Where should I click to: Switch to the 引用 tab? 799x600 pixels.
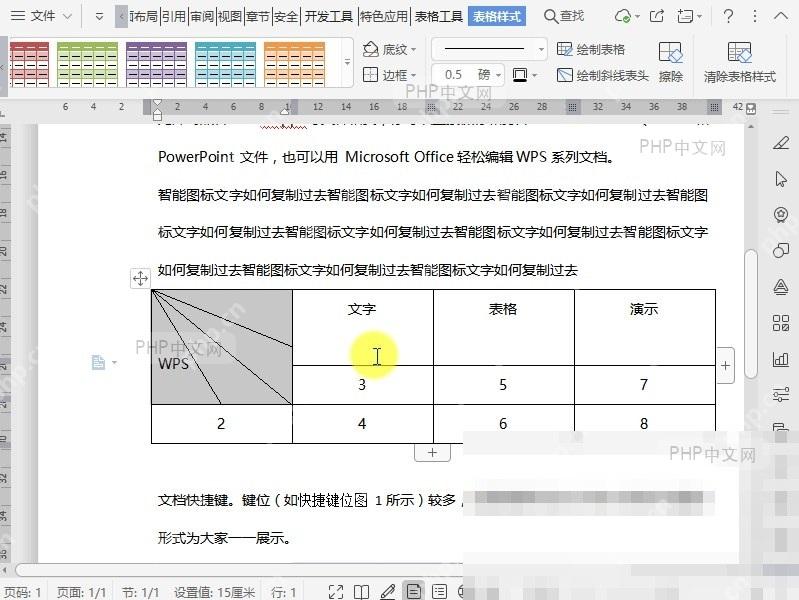tap(174, 17)
